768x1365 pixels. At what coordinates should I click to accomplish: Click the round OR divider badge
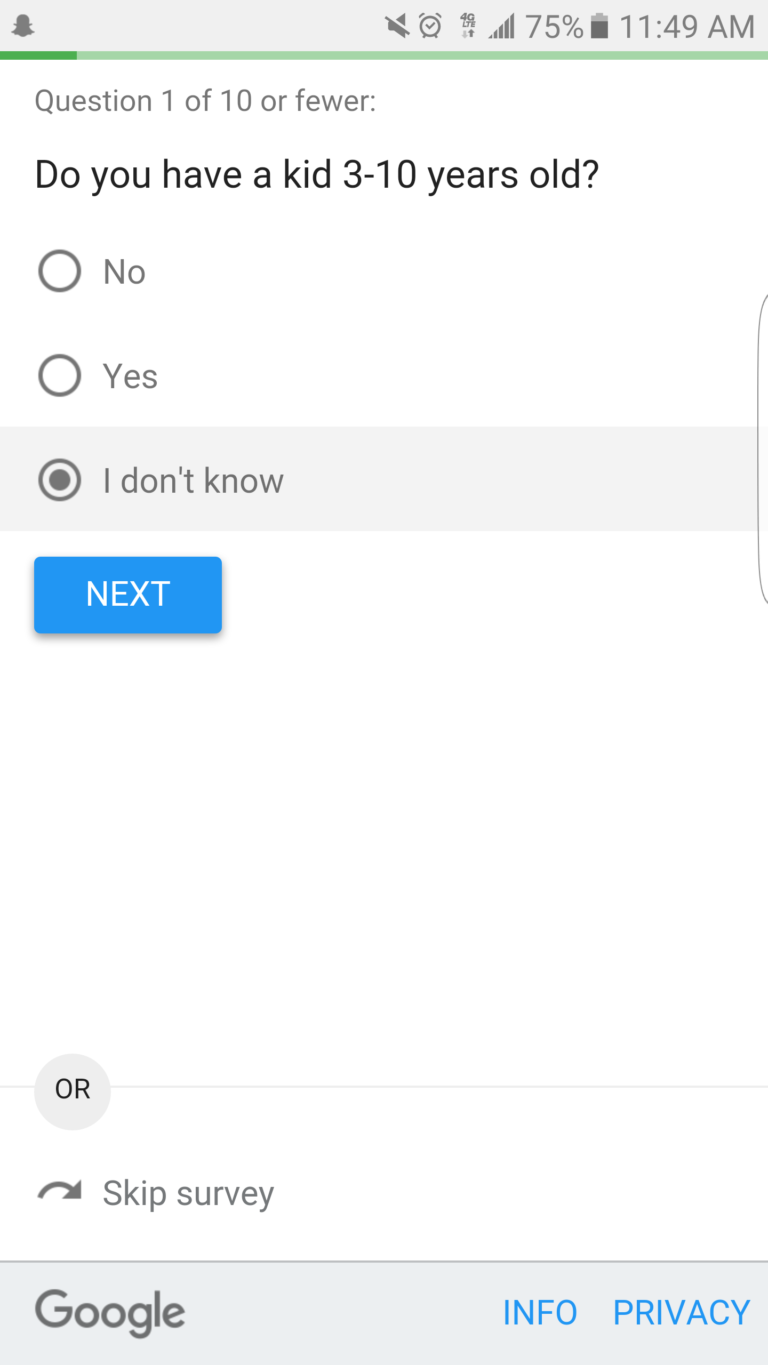coord(72,1090)
